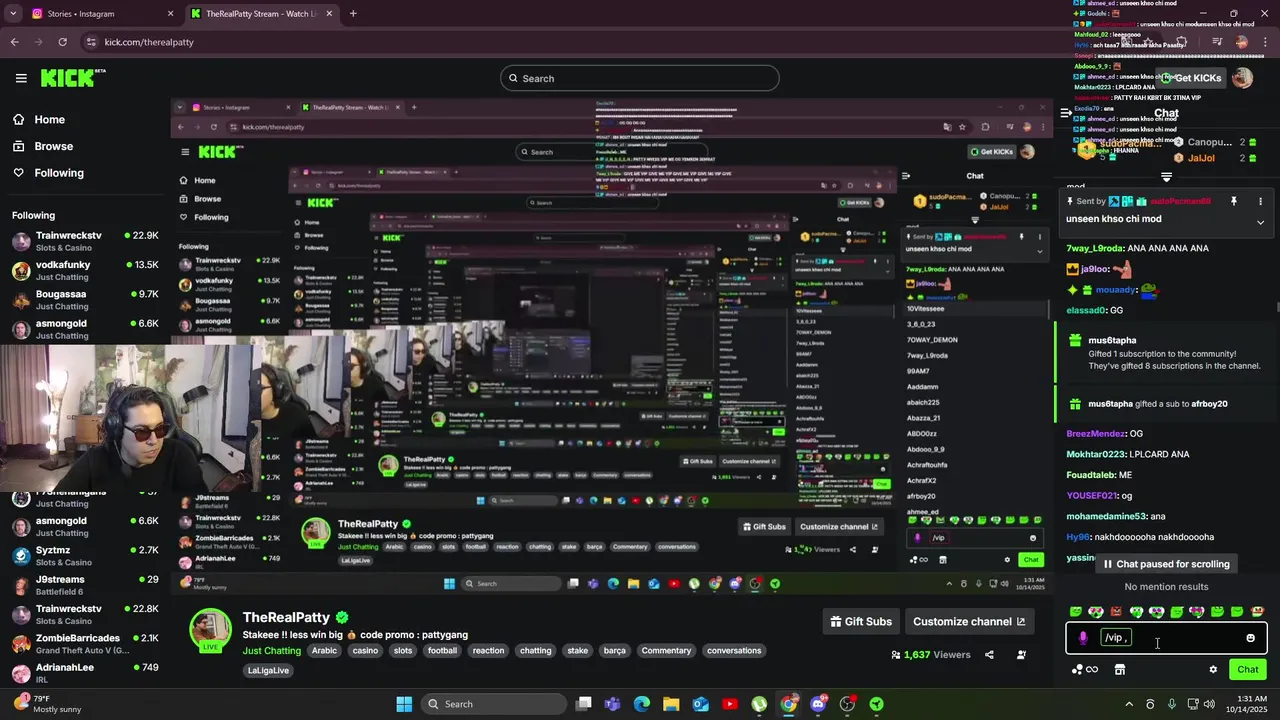Open the chat shop storefront icon

pos(1120,670)
